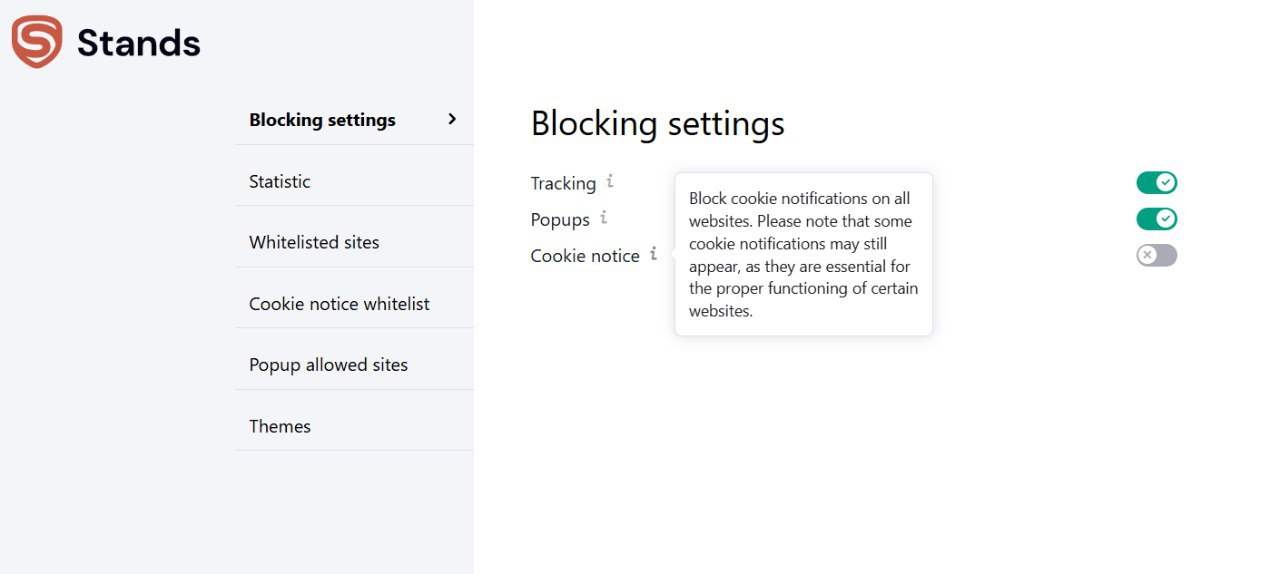The width and height of the screenshot is (1280, 574).
Task: Click the Tracking setting label
Action: (563, 184)
